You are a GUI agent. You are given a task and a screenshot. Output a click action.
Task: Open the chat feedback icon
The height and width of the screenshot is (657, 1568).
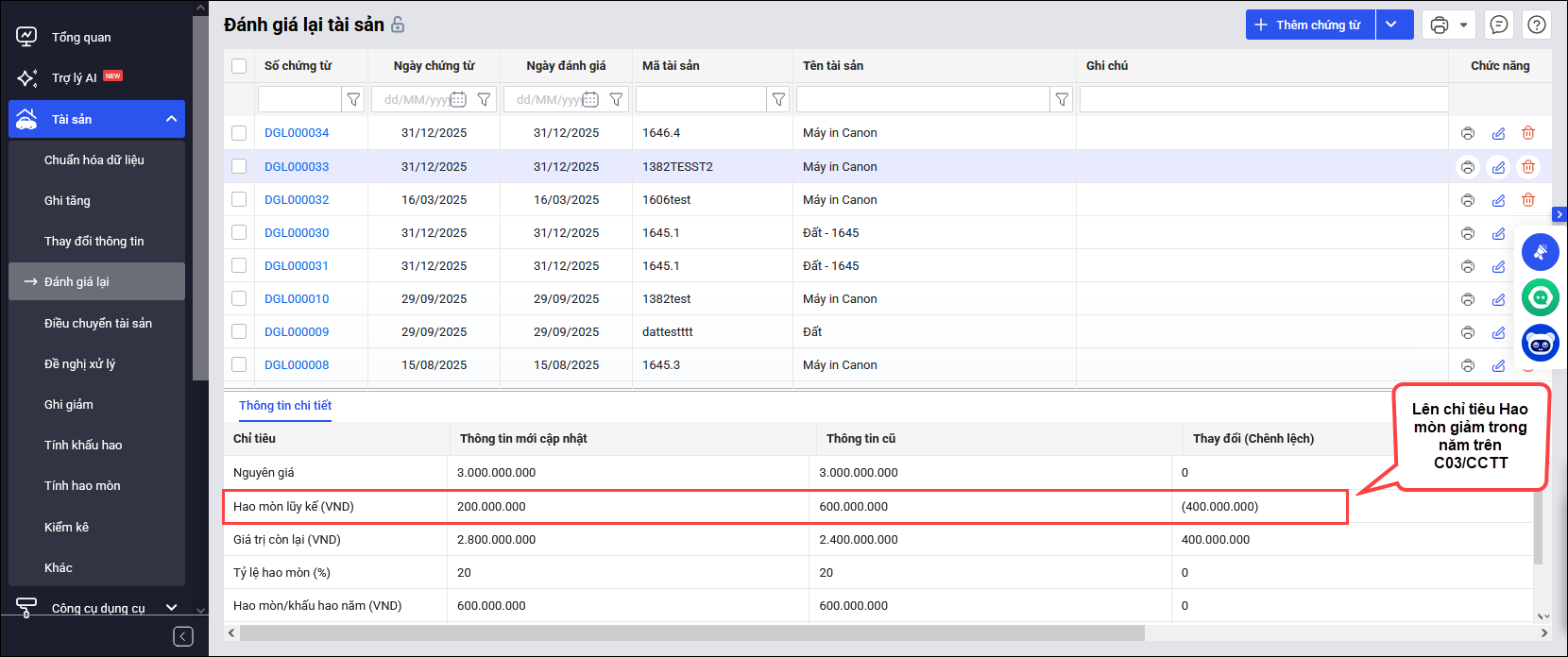(x=1499, y=25)
